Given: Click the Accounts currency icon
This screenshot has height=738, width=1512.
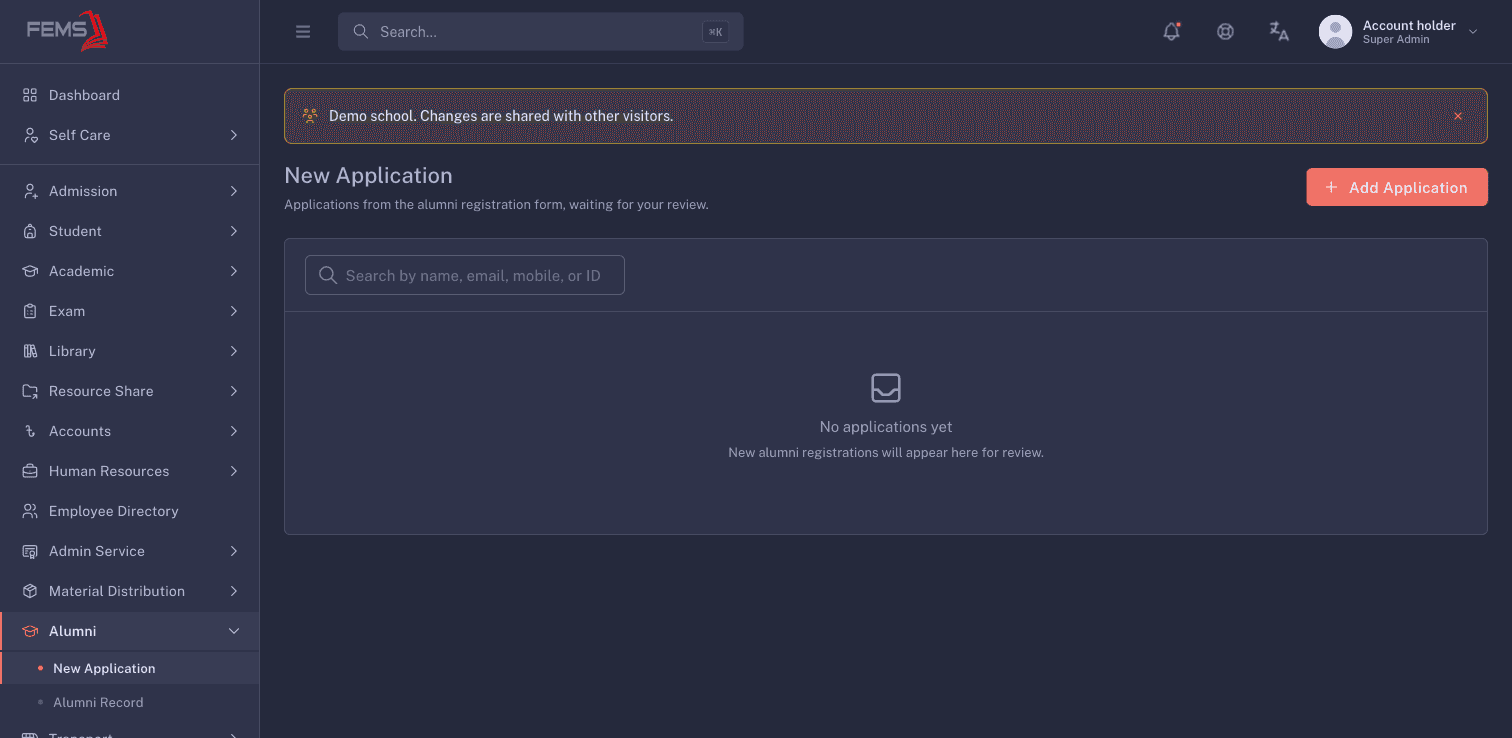Looking at the screenshot, I should [30, 431].
